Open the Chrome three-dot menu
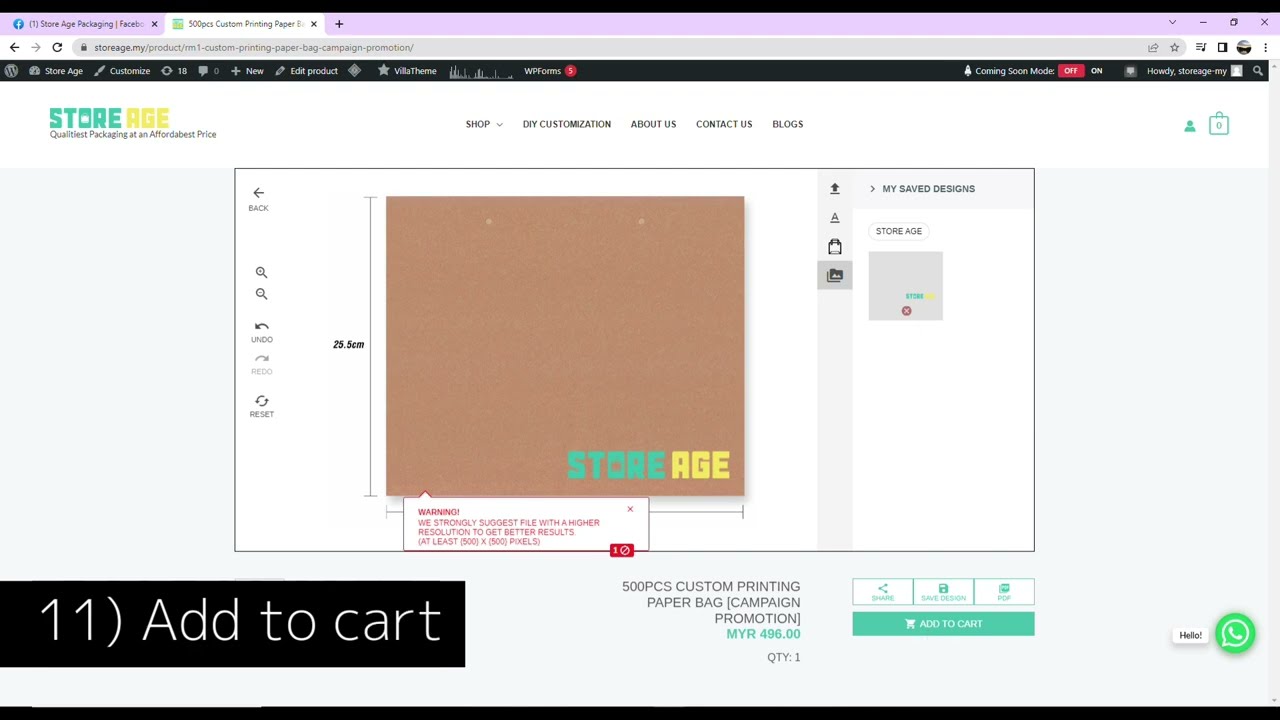Screen dimensions: 1280x720 coord(1265,47)
